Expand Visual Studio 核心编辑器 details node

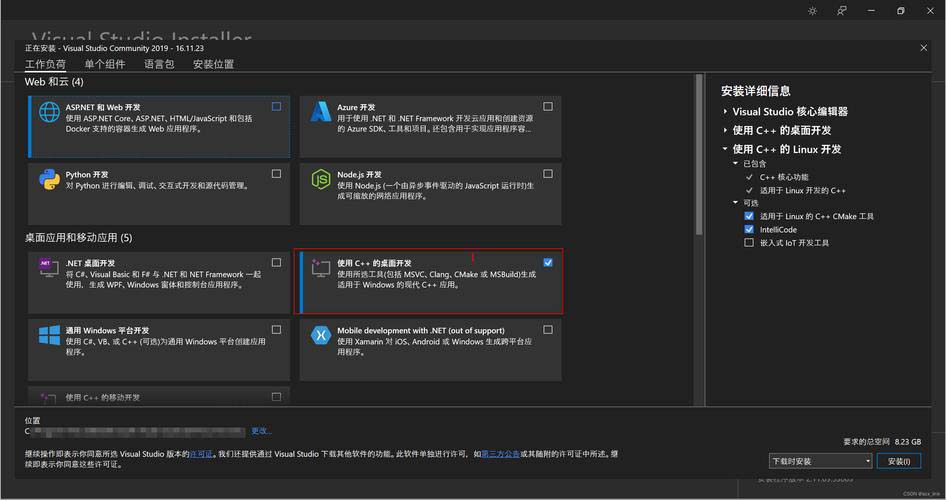tap(725, 112)
